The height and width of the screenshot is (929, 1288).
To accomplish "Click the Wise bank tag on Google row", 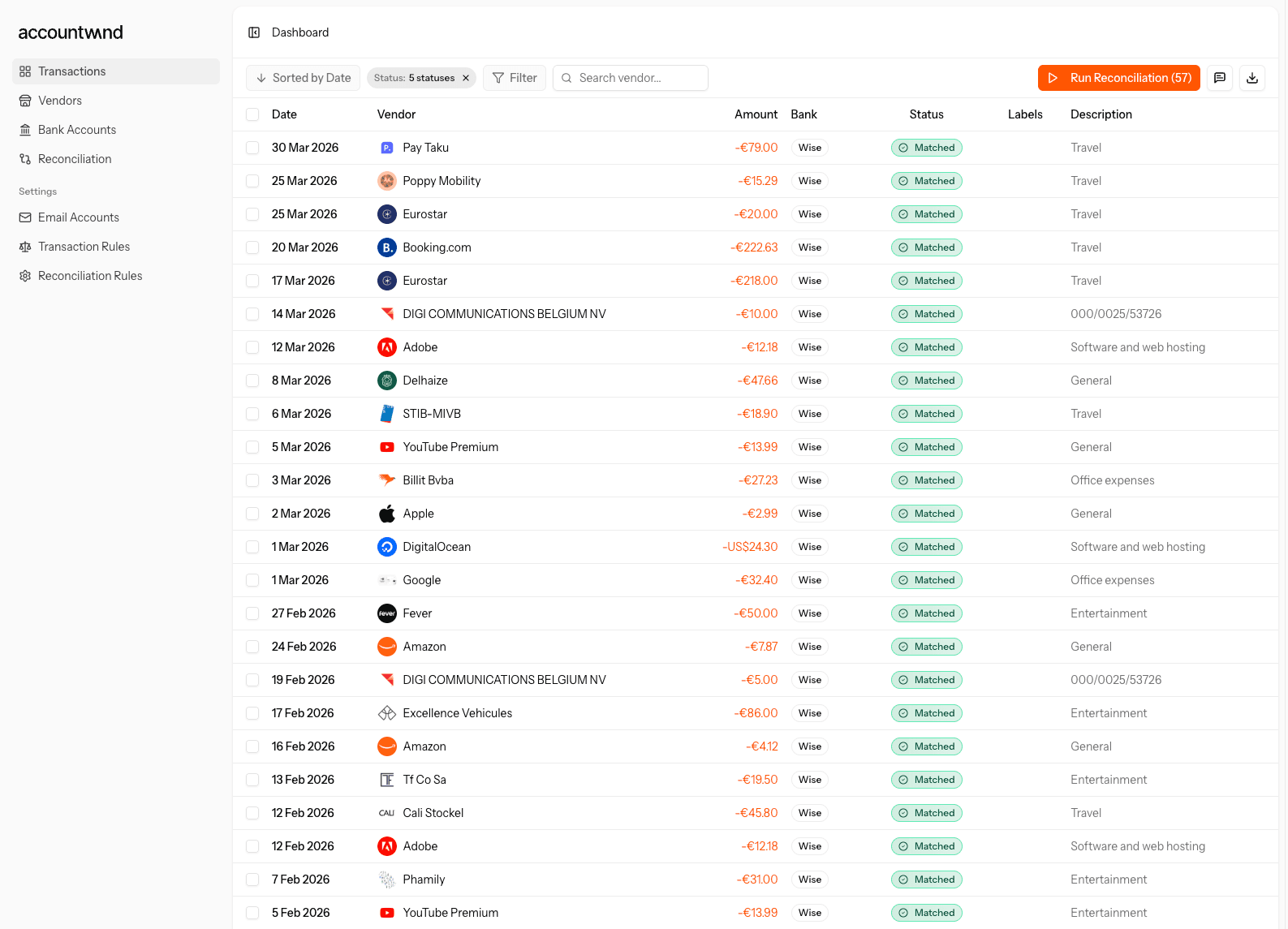I will [810, 580].
